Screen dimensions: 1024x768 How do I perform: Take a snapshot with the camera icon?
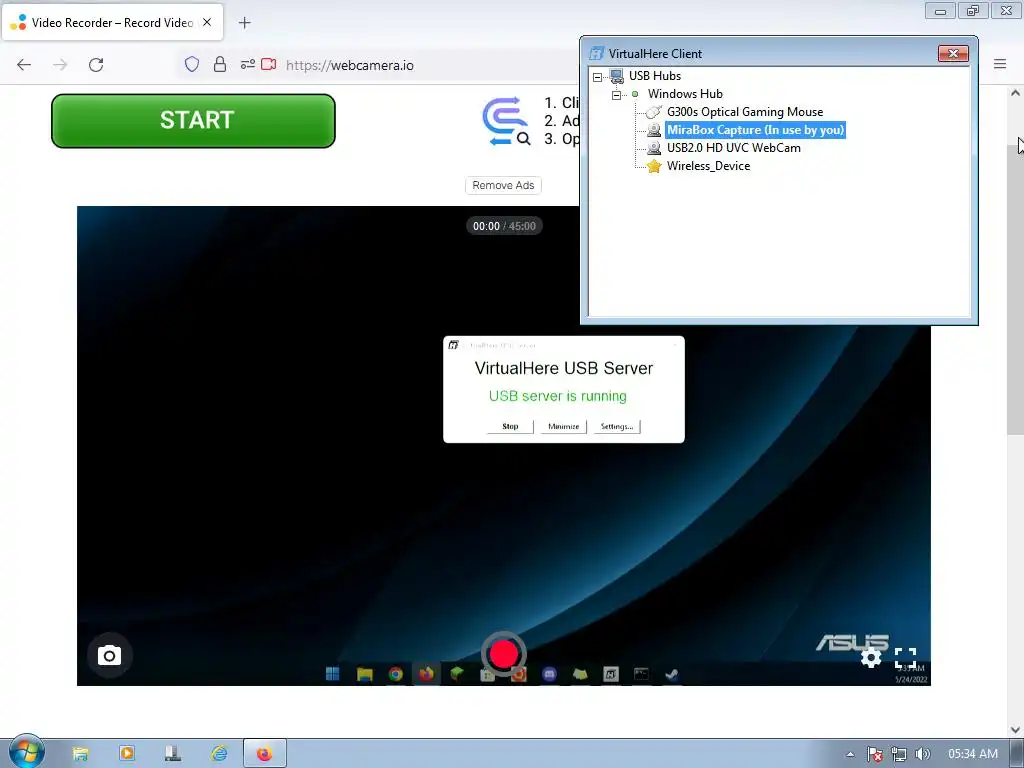109,655
